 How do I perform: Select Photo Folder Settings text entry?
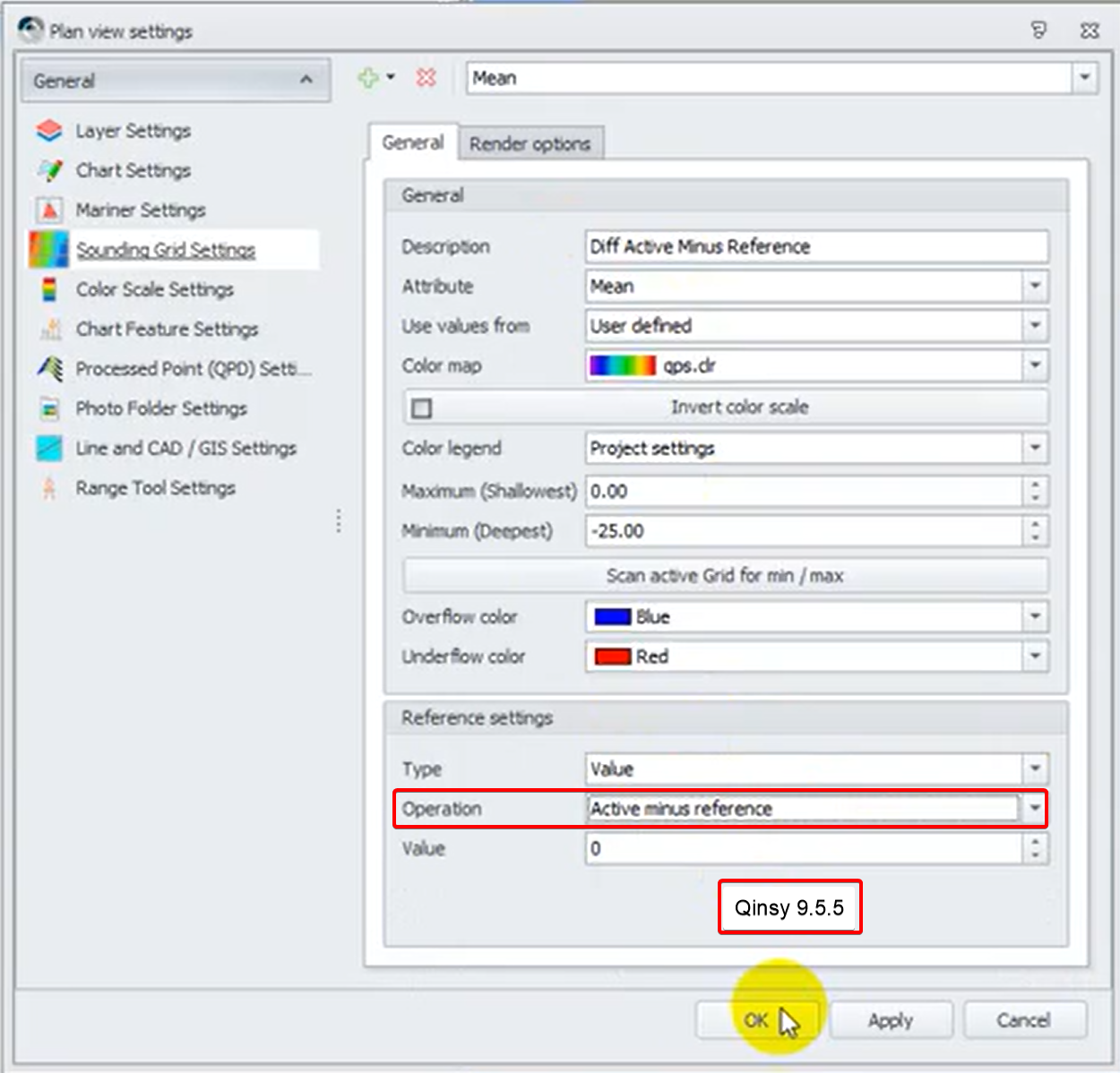tap(161, 408)
